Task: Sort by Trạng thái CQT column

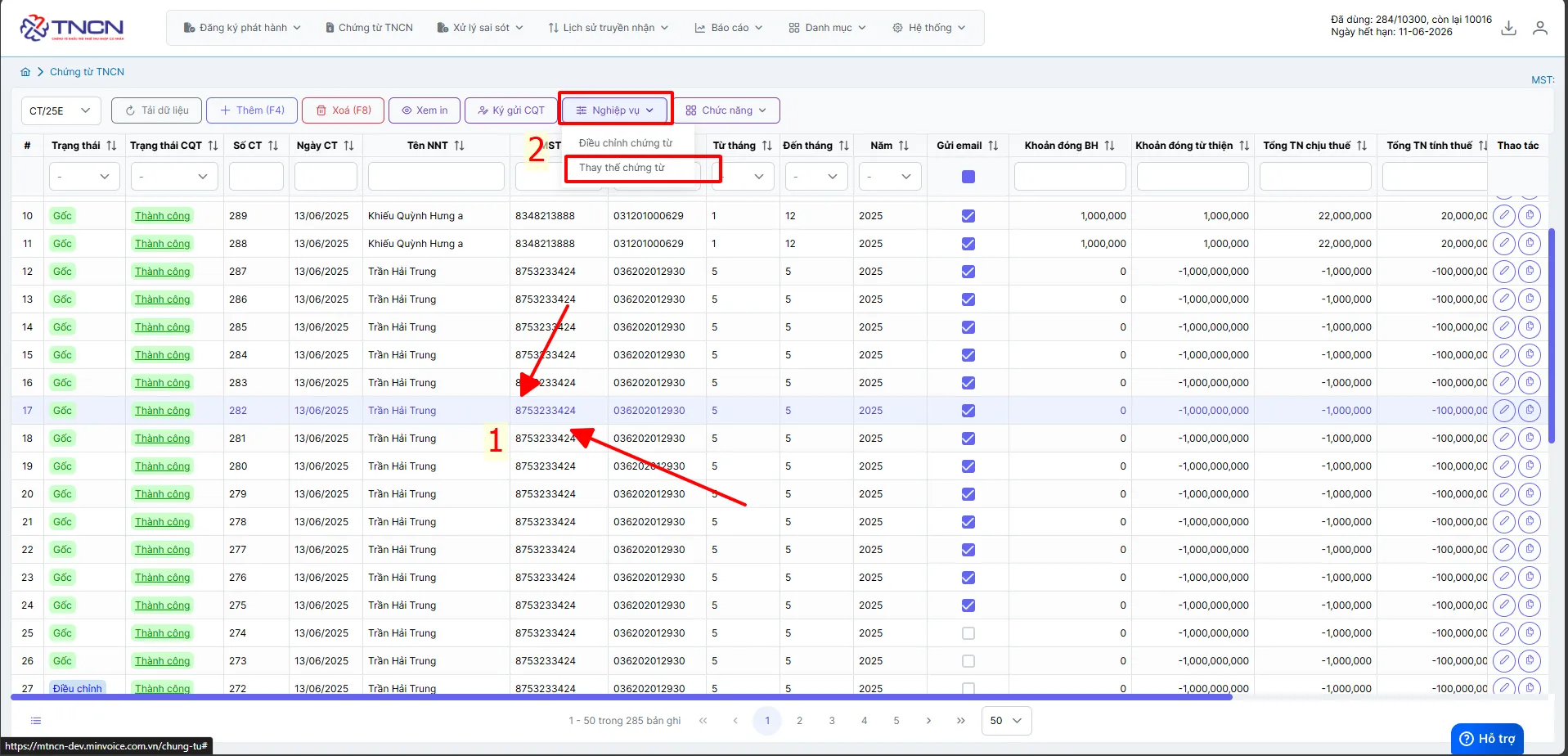Action: [x=213, y=146]
